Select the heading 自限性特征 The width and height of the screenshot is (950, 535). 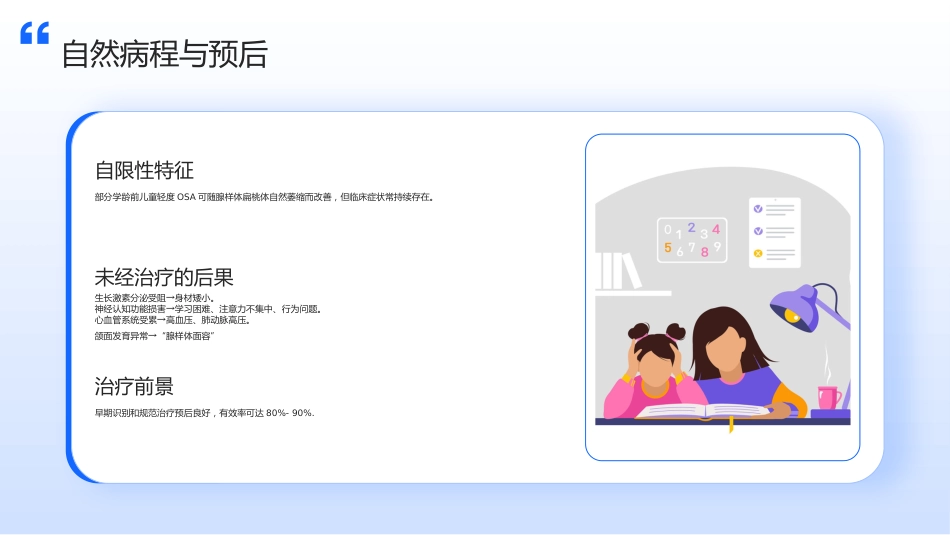(144, 170)
